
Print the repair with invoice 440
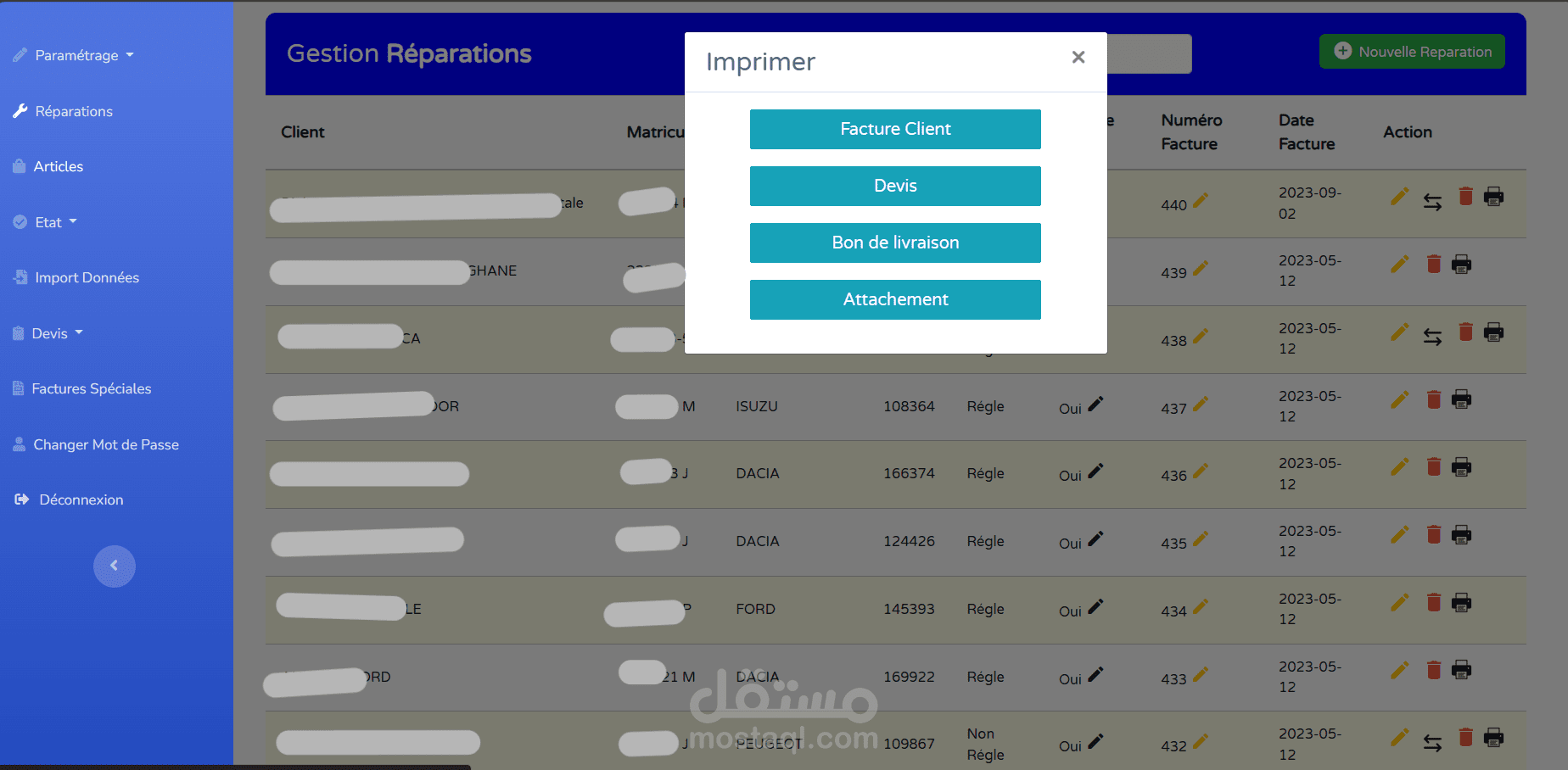[x=1494, y=197]
